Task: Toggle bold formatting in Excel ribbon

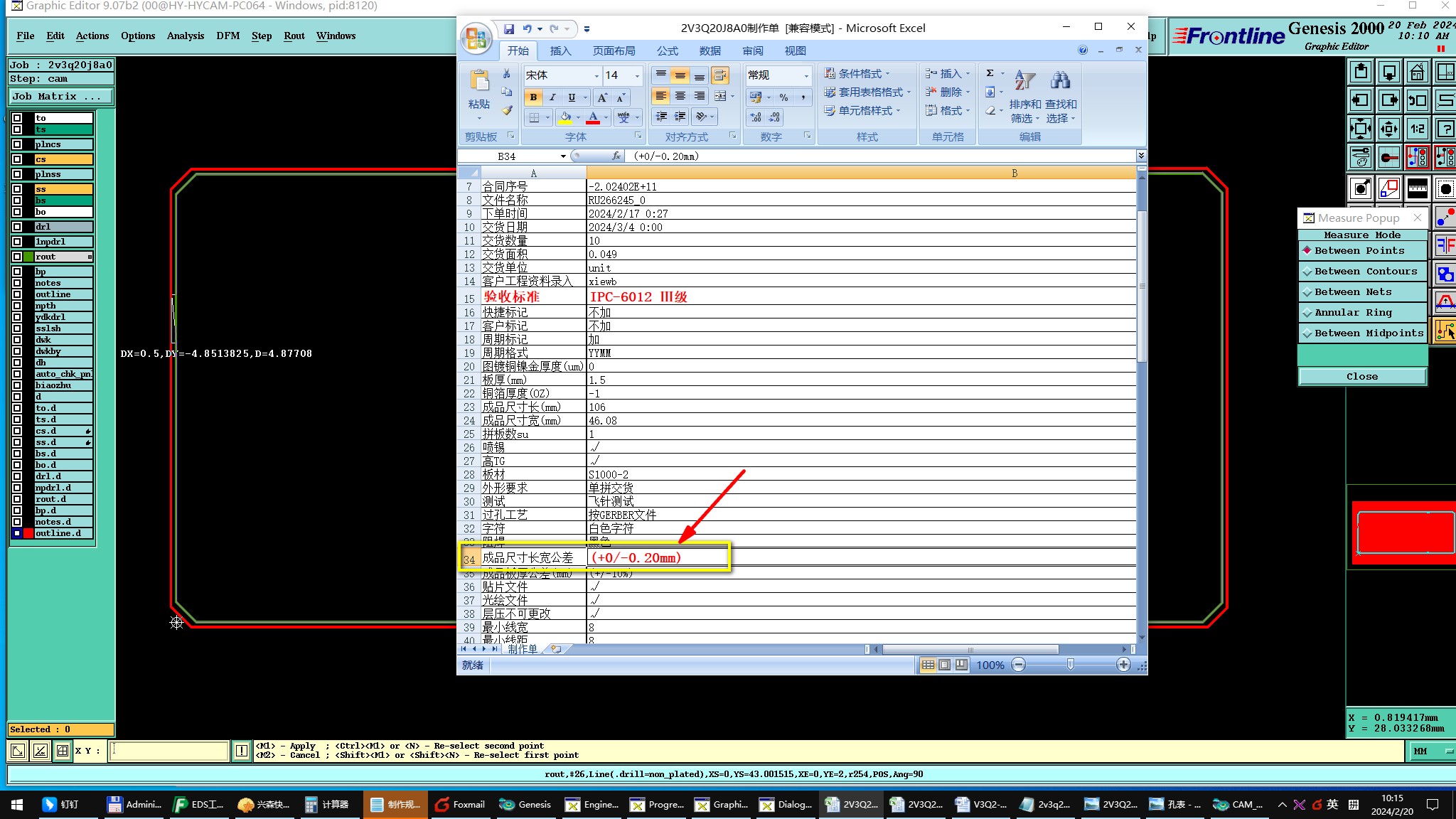Action: [x=533, y=97]
